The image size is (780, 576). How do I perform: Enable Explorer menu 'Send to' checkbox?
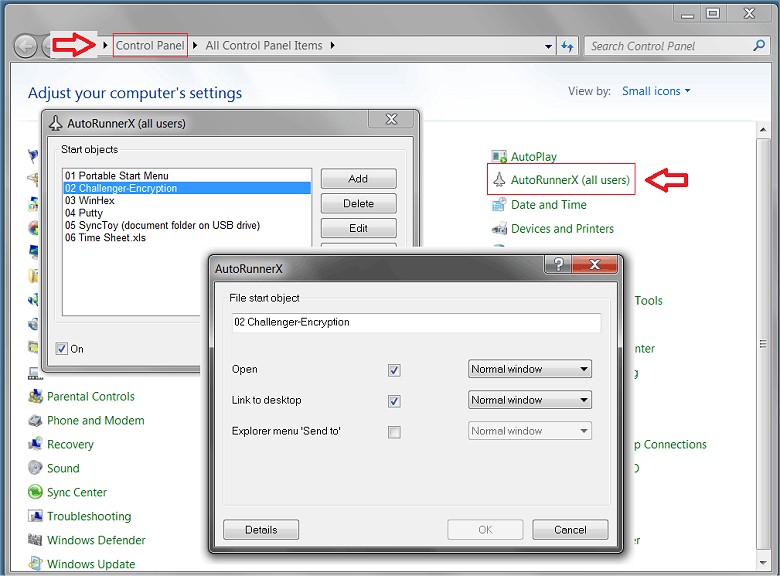click(x=394, y=432)
